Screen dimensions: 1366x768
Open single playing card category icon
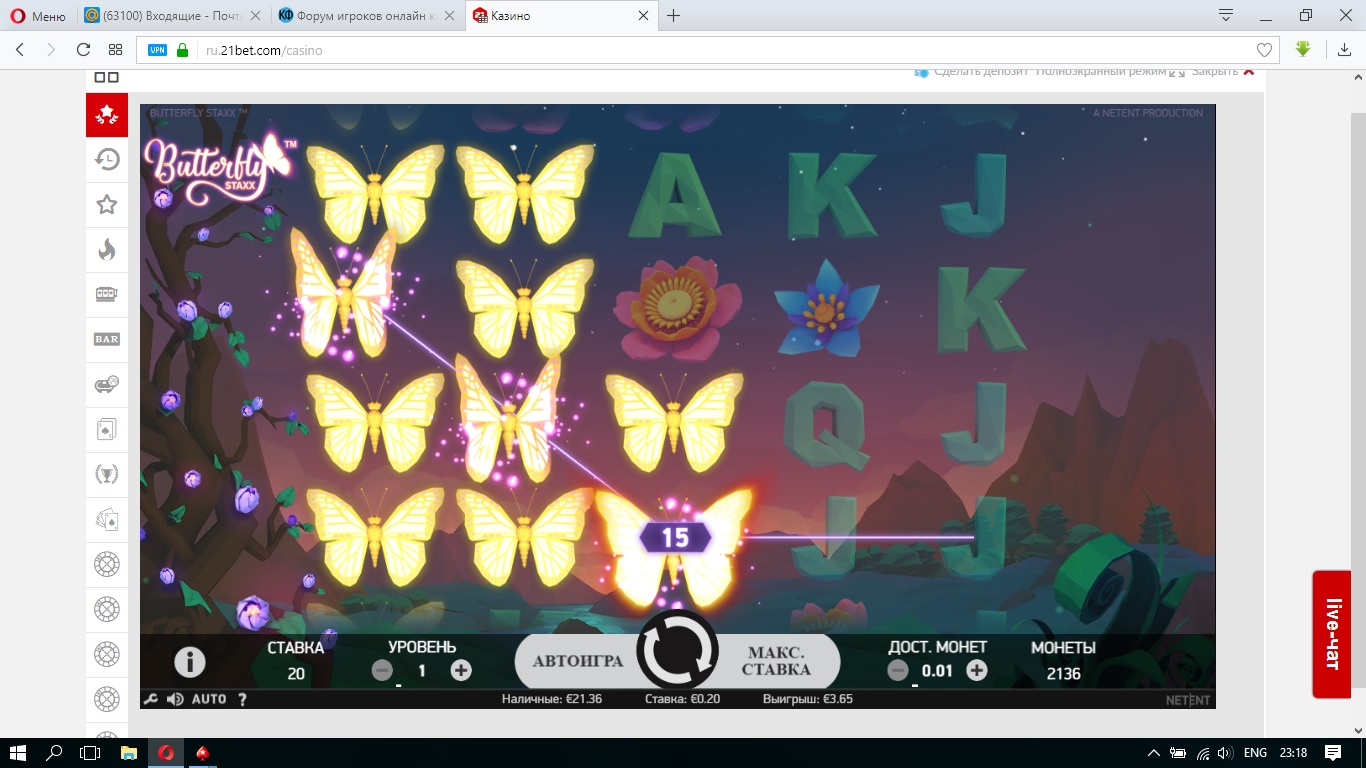(x=107, y=430)
